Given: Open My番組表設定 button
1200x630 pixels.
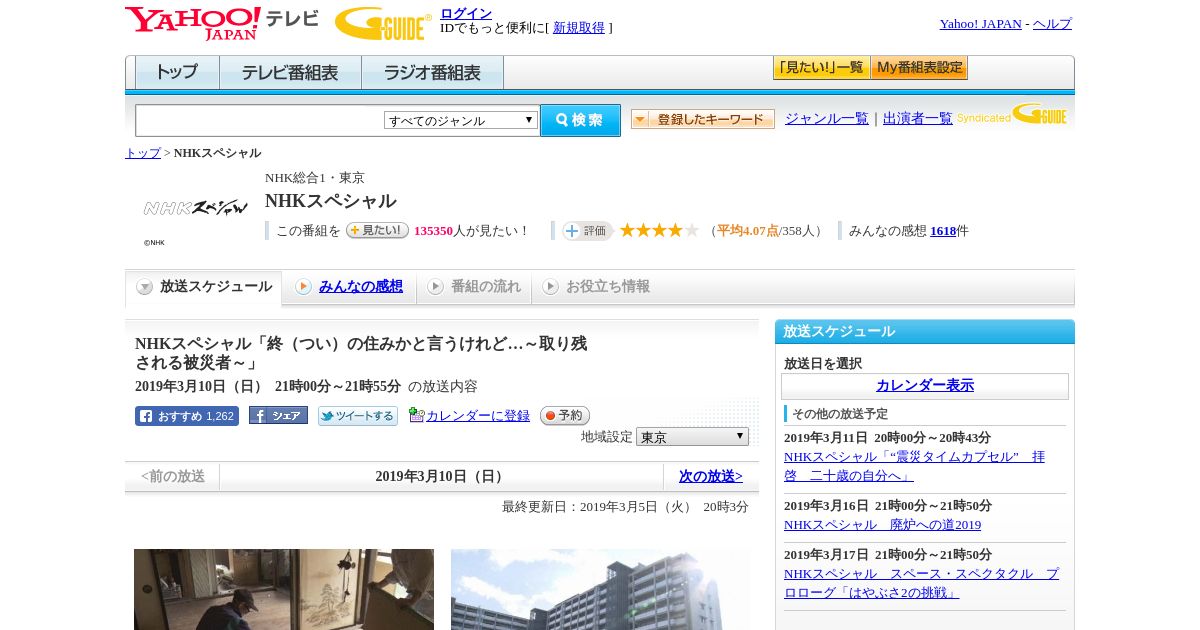Looking at the screenshot, I should coord(919,68).
